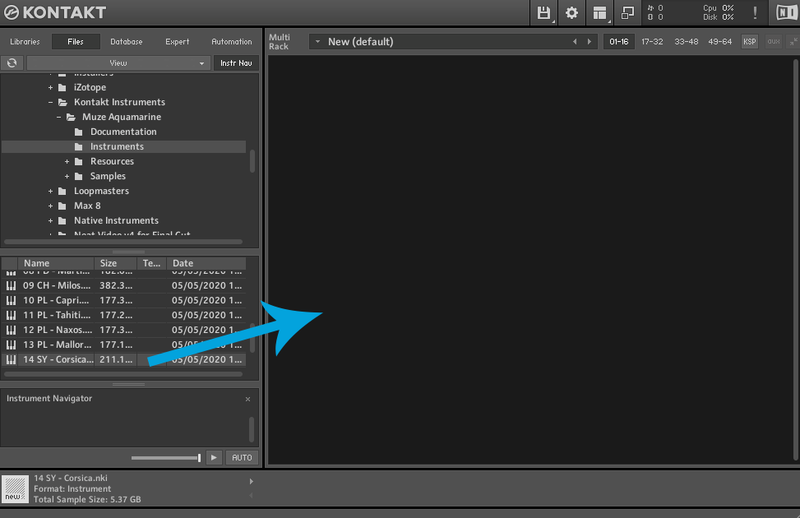Select file 13 PL - Mallor
This screenshot has height=518, width=800.
[x=124, y=344]
